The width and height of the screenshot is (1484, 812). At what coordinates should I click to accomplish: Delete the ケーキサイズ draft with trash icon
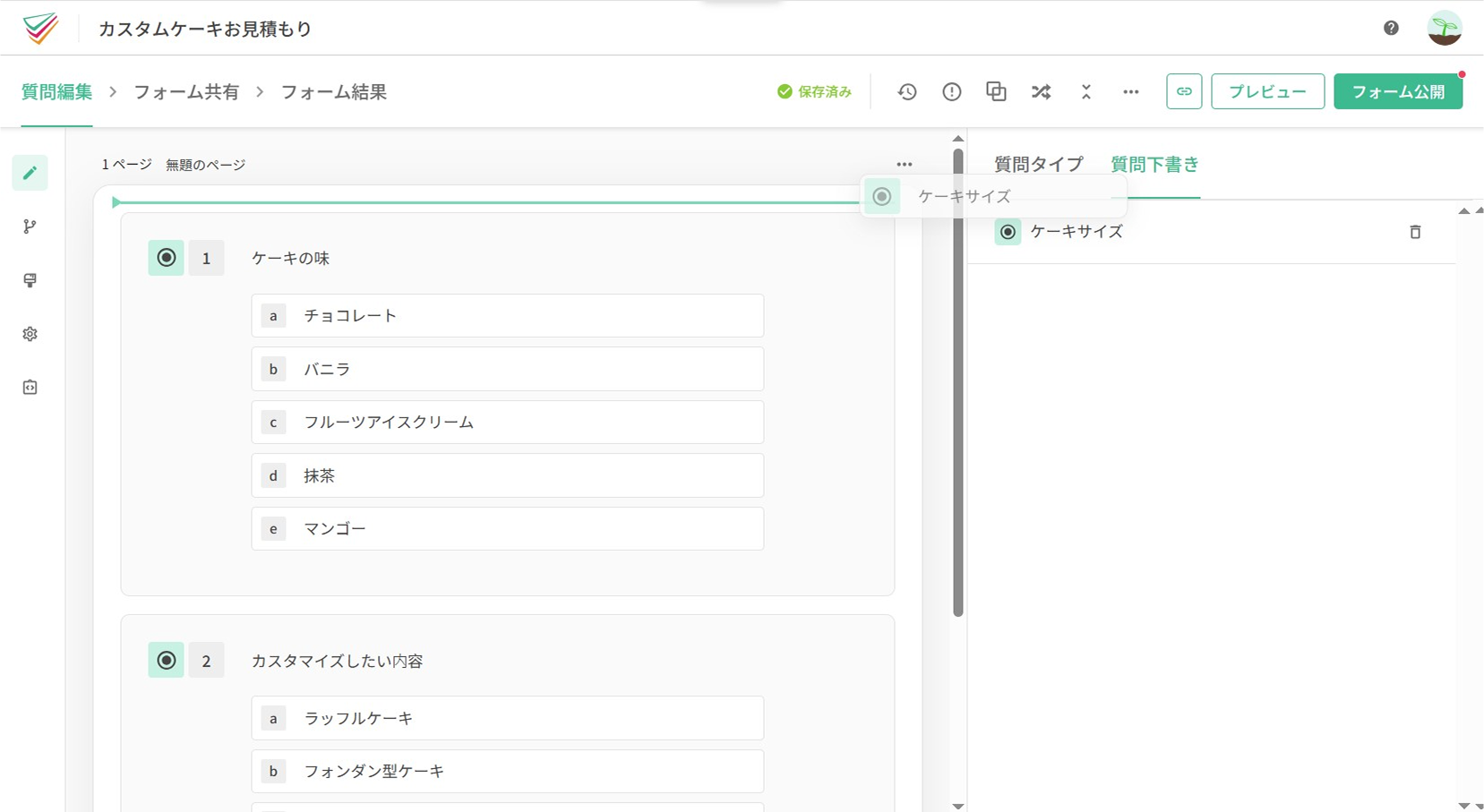[x=1415, y=232]
